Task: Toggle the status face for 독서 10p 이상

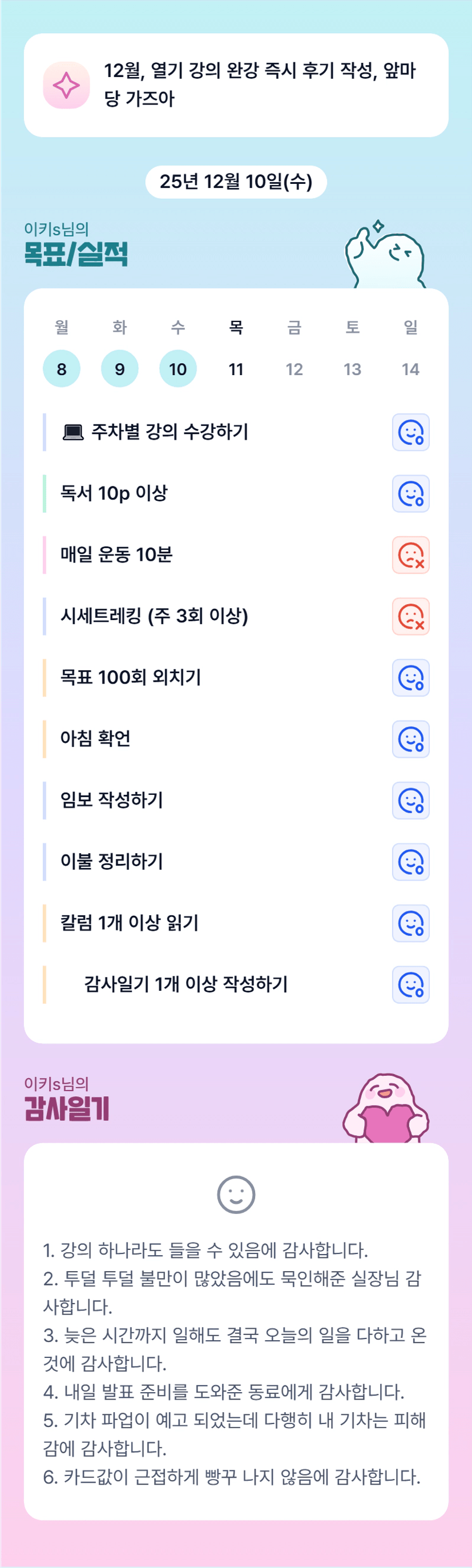Action: [410, 494]
